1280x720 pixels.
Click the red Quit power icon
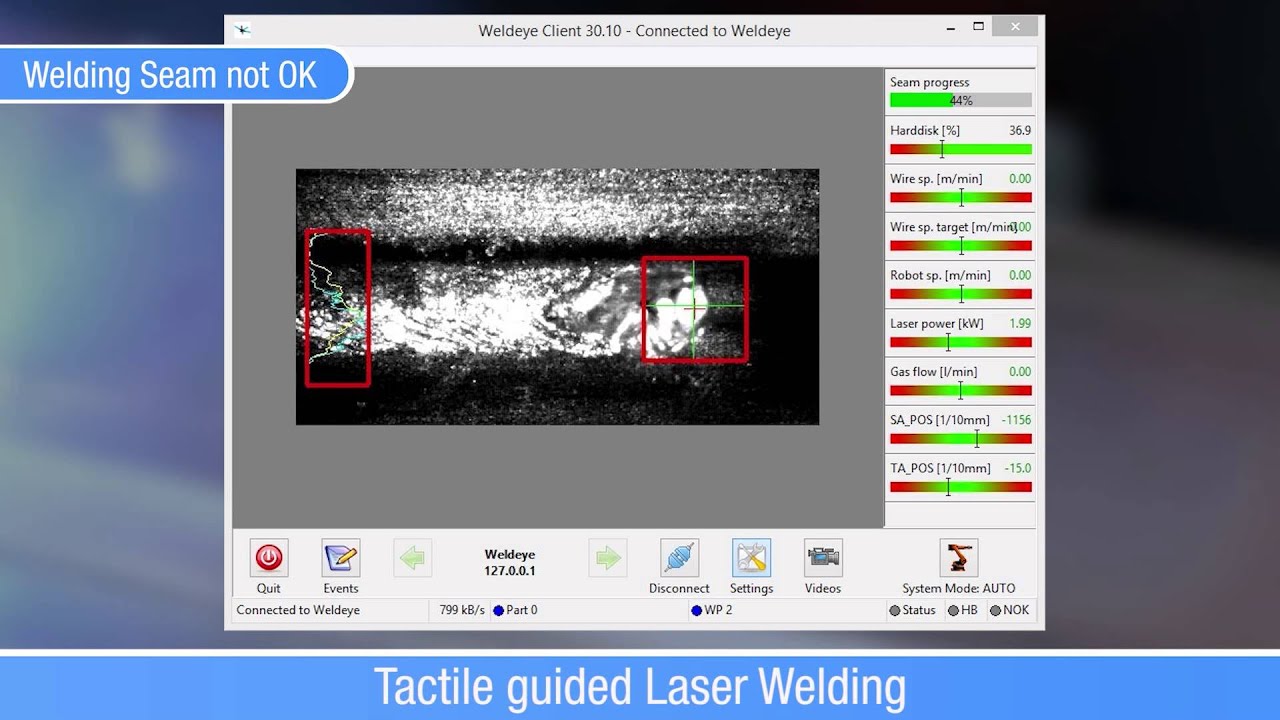point(268,558)
